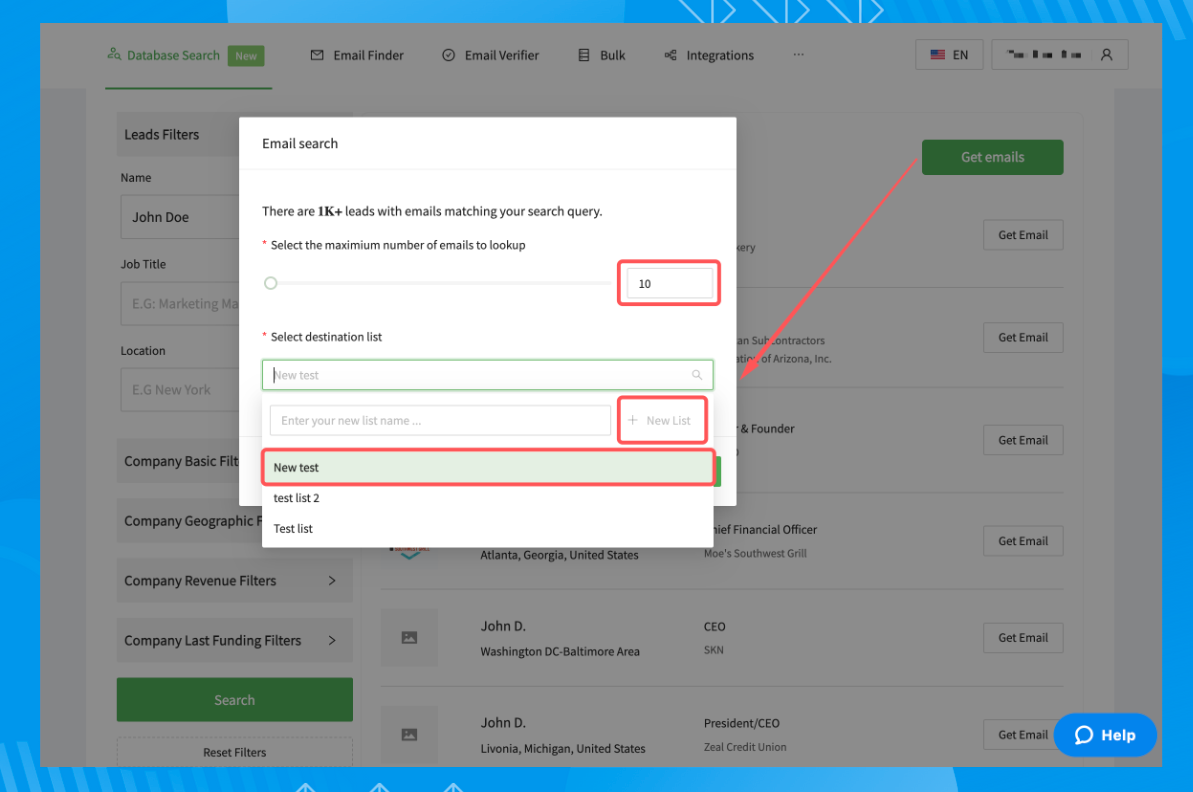Image resolution: width=1193 pixels, height=792 pixels.
Task: Get Email for the SKN CEO
Action: coord(1023,638)
